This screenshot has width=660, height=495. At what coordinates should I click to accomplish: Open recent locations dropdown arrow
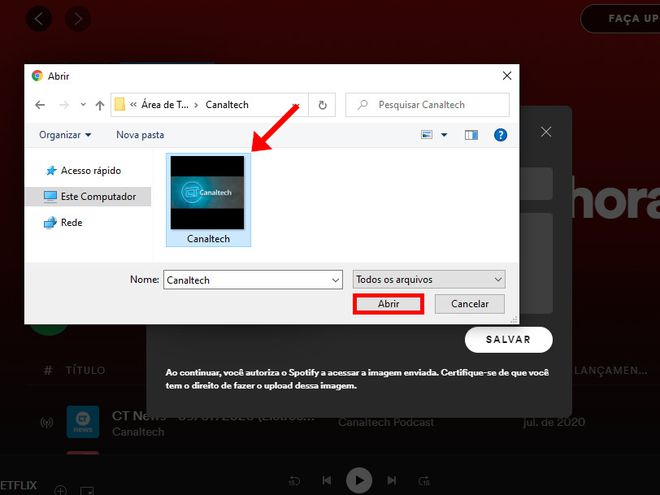click(83, 104)
